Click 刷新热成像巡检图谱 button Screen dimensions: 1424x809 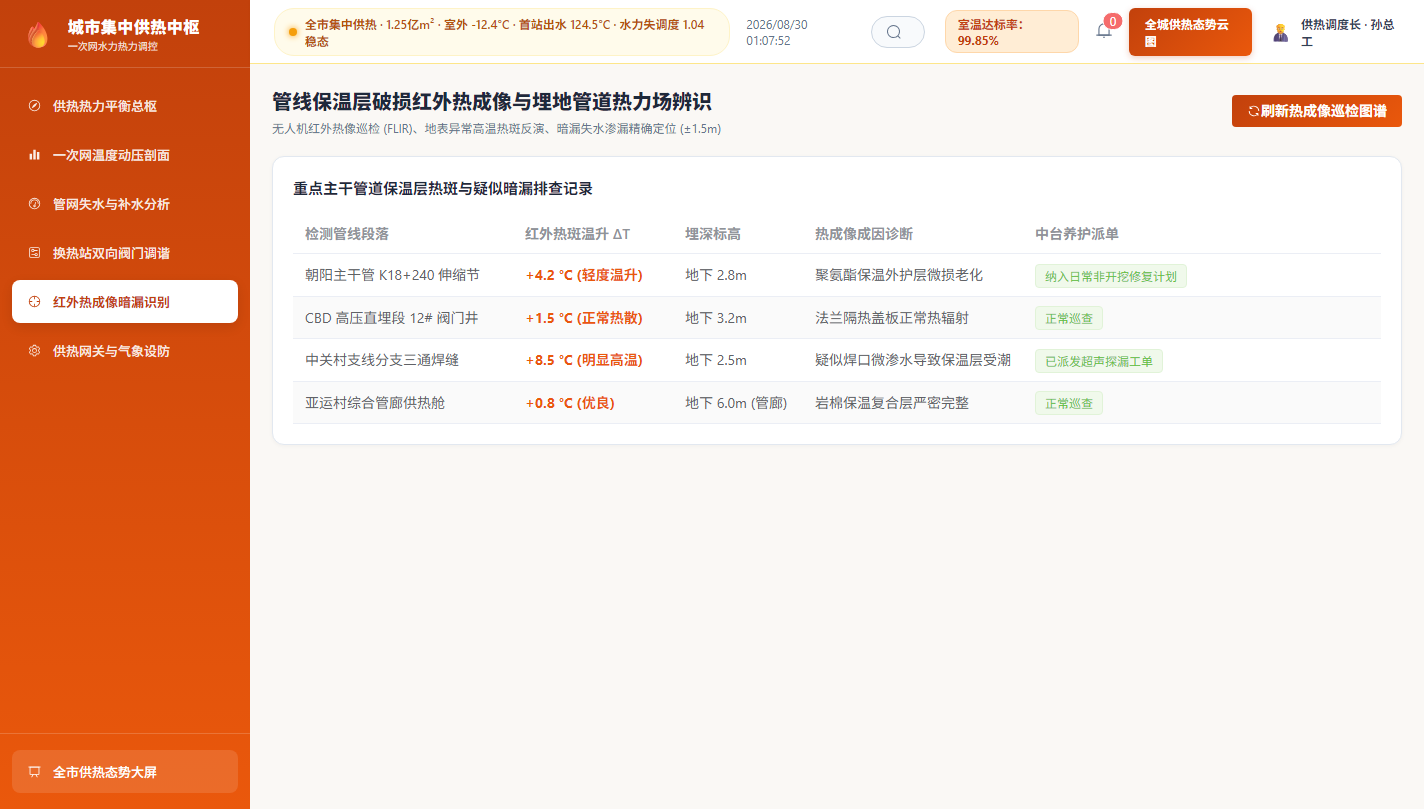coord(1316,111)
